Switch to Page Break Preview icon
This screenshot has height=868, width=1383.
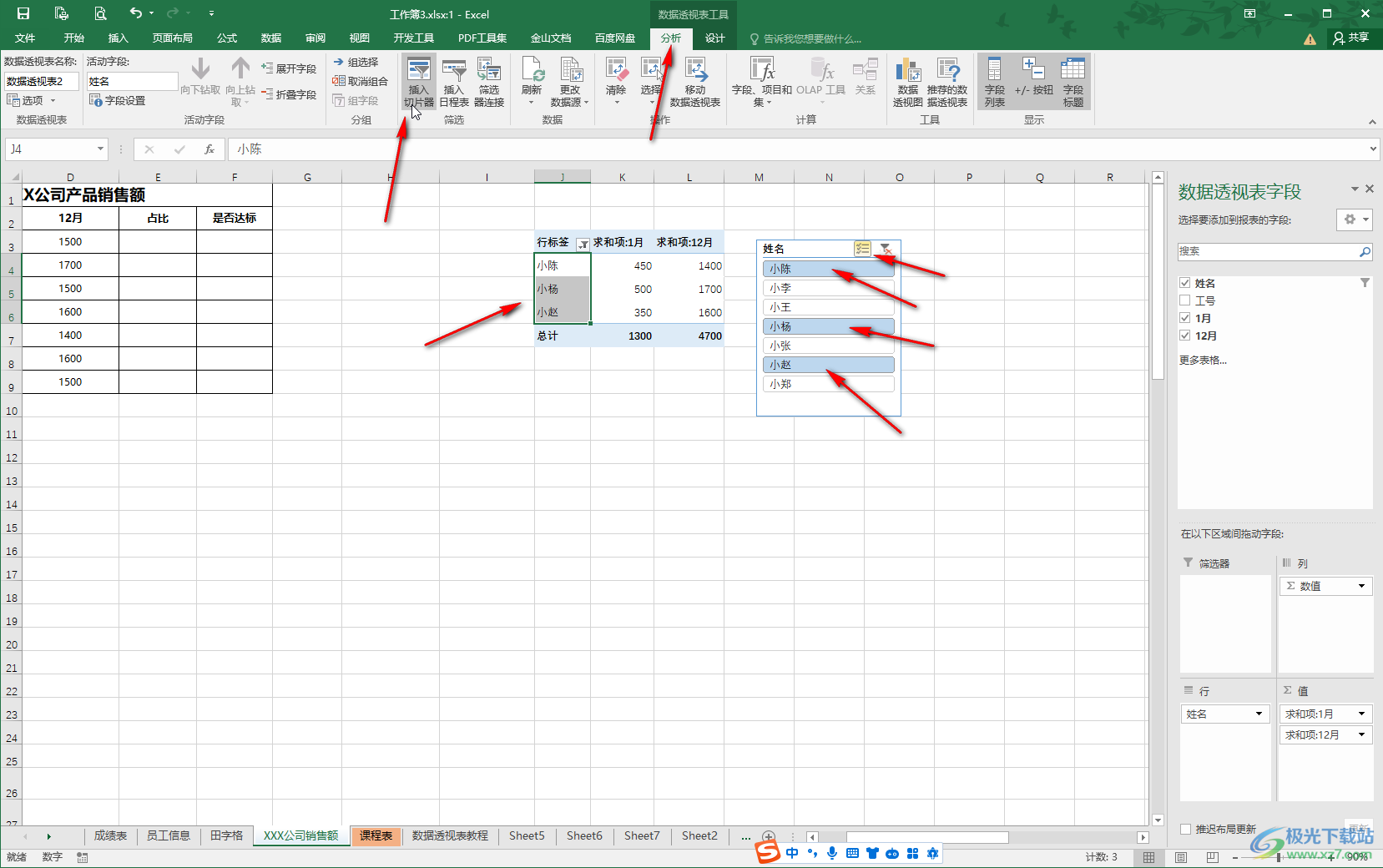[x=1212, y=857]
